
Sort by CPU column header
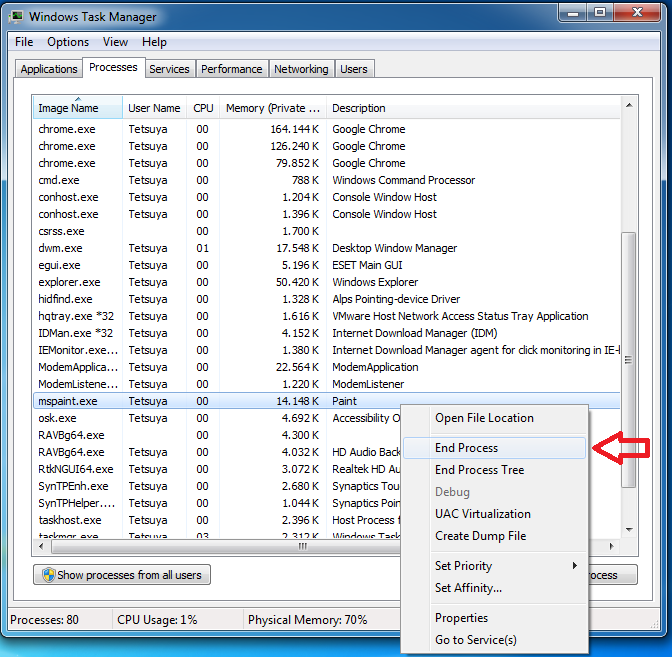coord(203,108)
